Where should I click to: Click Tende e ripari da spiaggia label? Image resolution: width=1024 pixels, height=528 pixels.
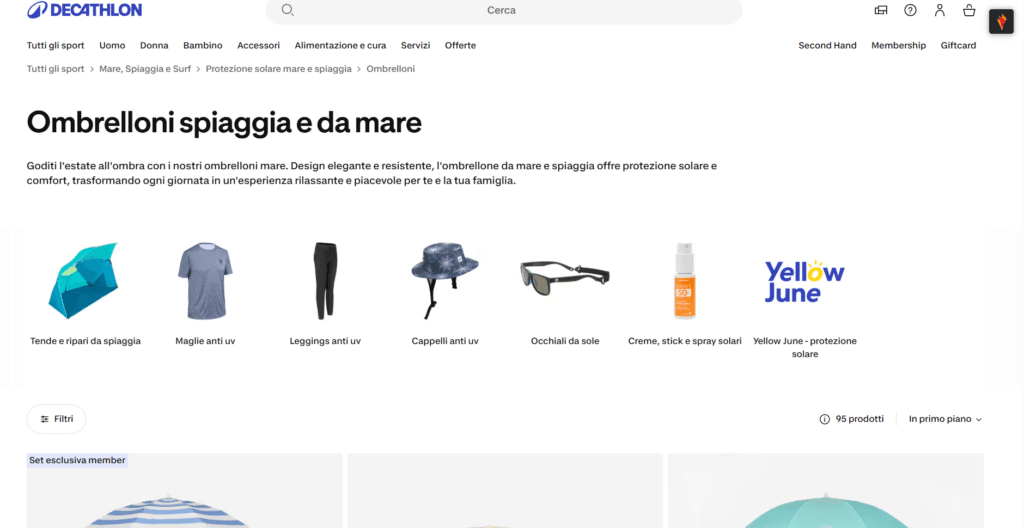pos(86,341)
